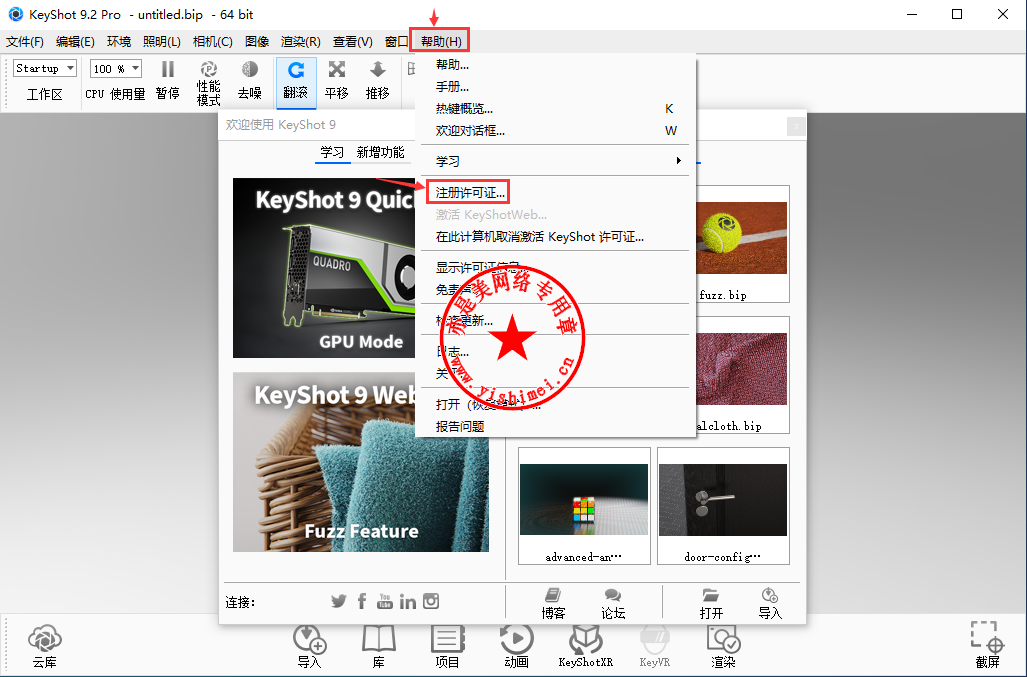Open the fuzz.bip recent scene
Screen dimensions: 1027x677
point(742,244)
